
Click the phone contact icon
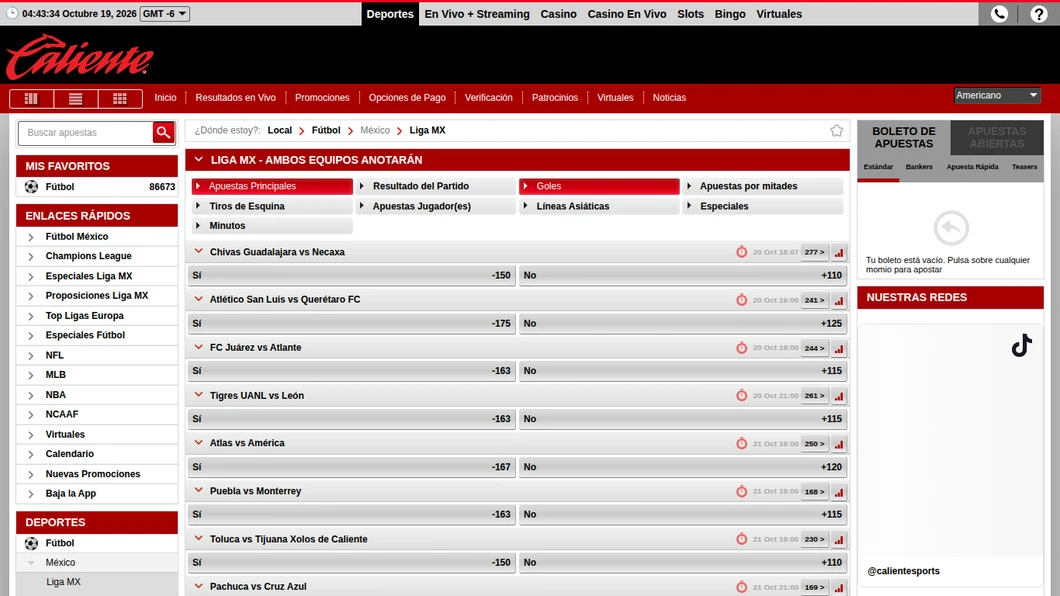click(999, 14)
